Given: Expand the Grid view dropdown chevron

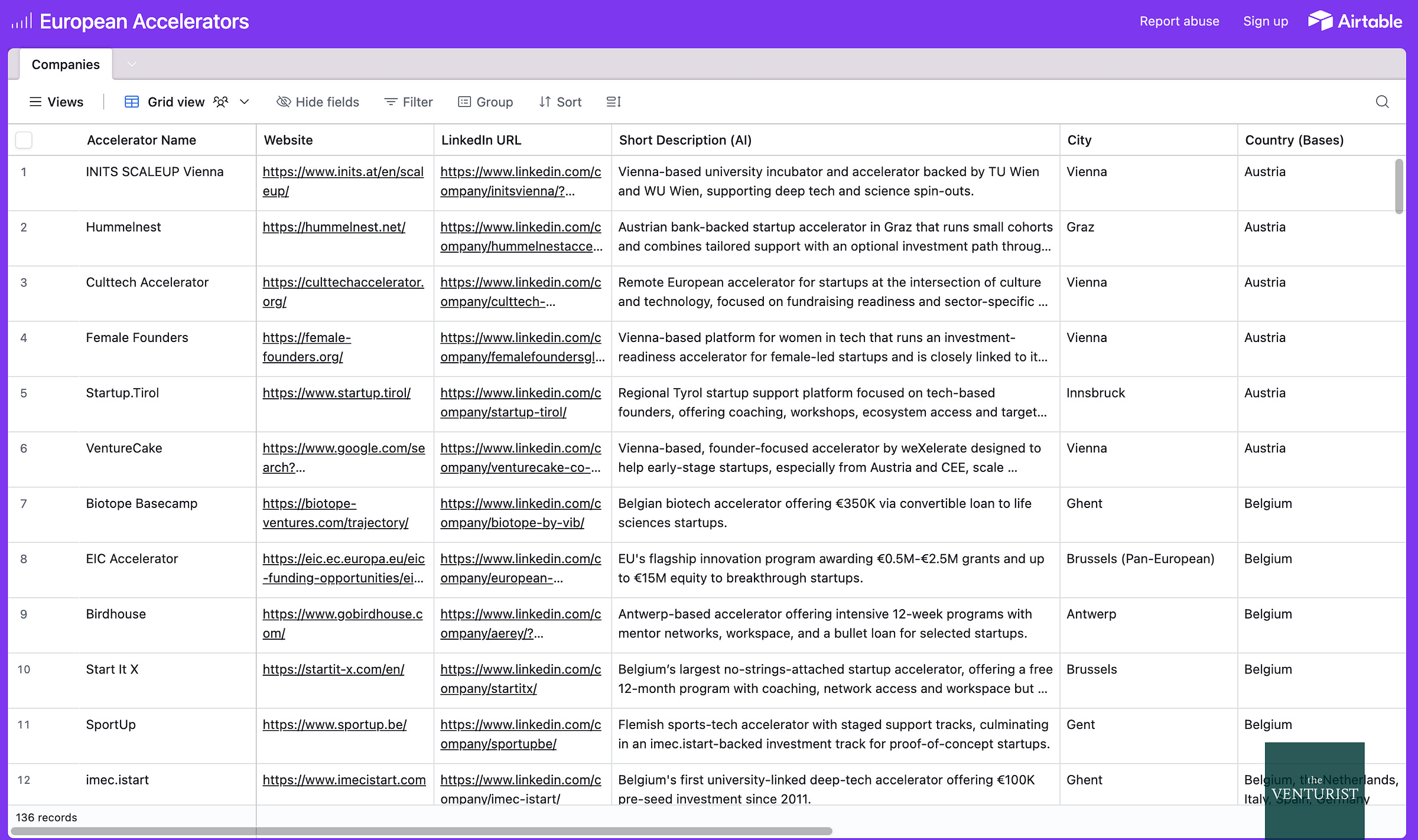Looking at the screenshot, I should tap(244, 102).
